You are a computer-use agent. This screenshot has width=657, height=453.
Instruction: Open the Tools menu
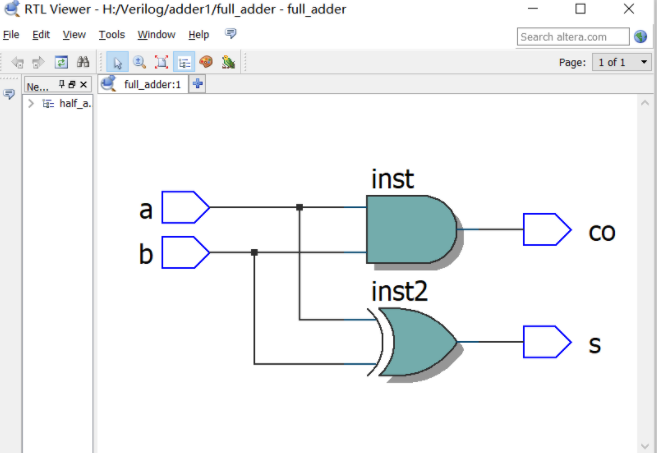[112, 34]
